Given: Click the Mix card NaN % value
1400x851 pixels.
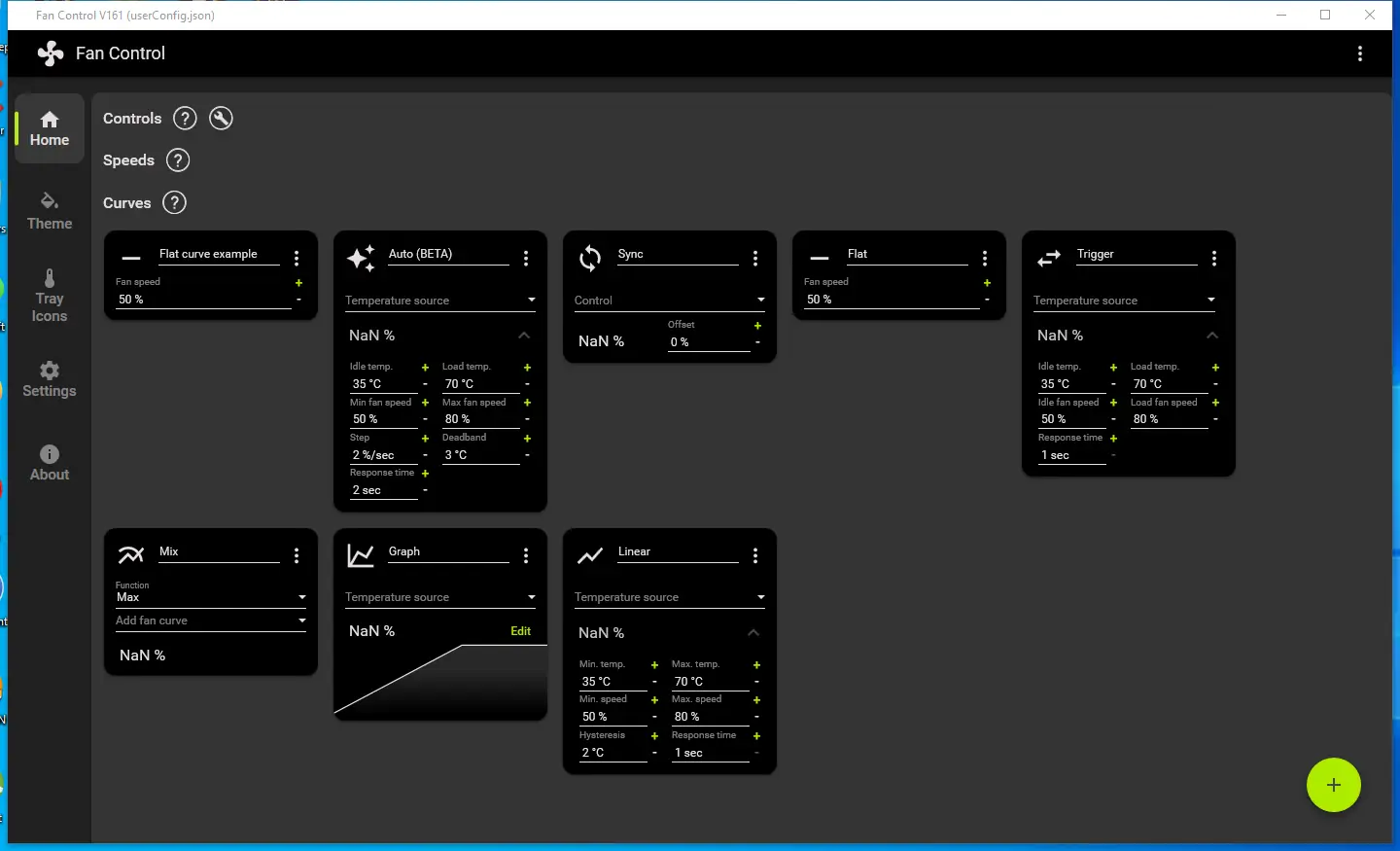Looking at the screenshot, I should [143, 656].
